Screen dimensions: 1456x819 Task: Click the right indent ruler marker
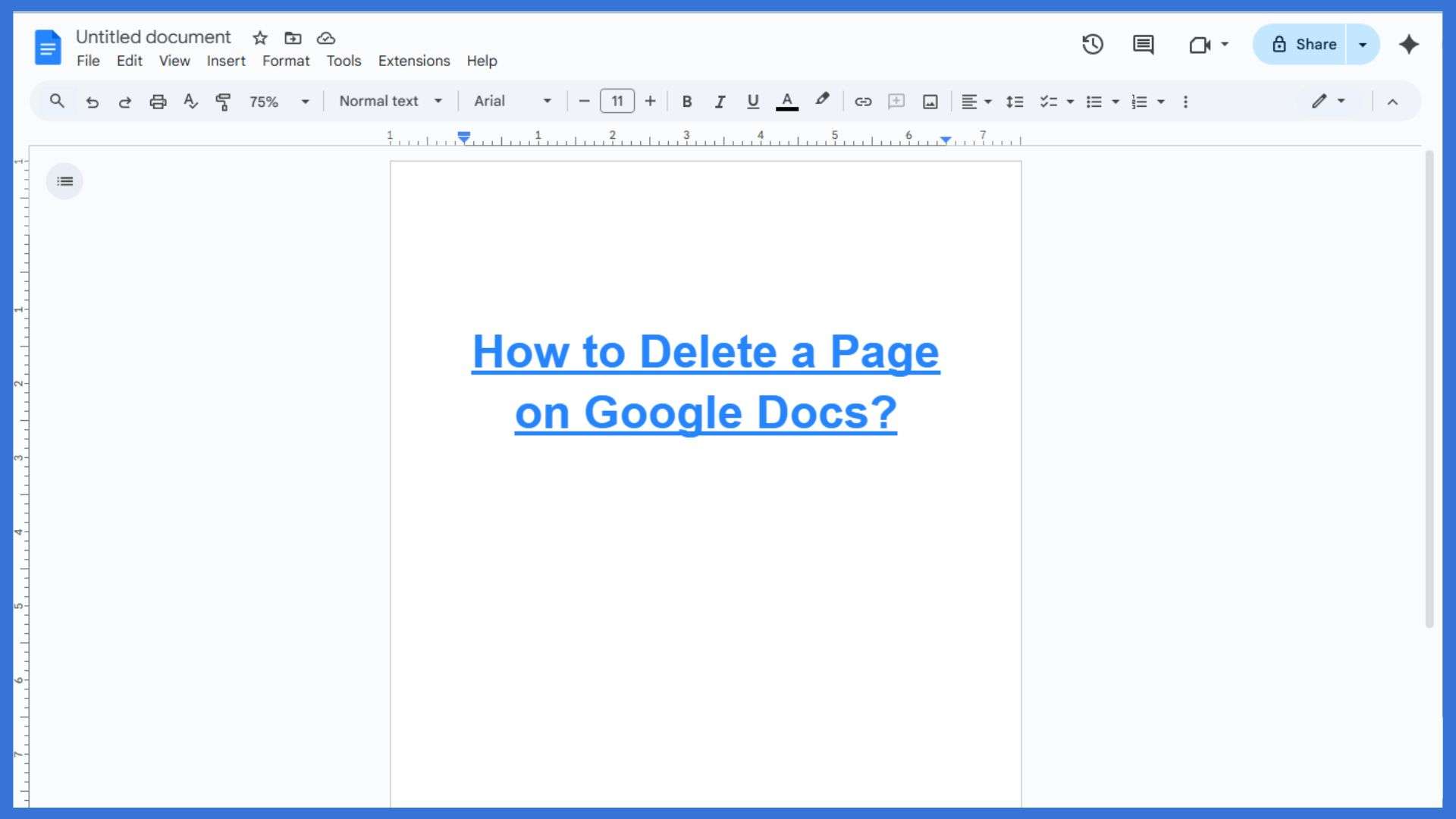pyautogui.click(x=946, y=140)
